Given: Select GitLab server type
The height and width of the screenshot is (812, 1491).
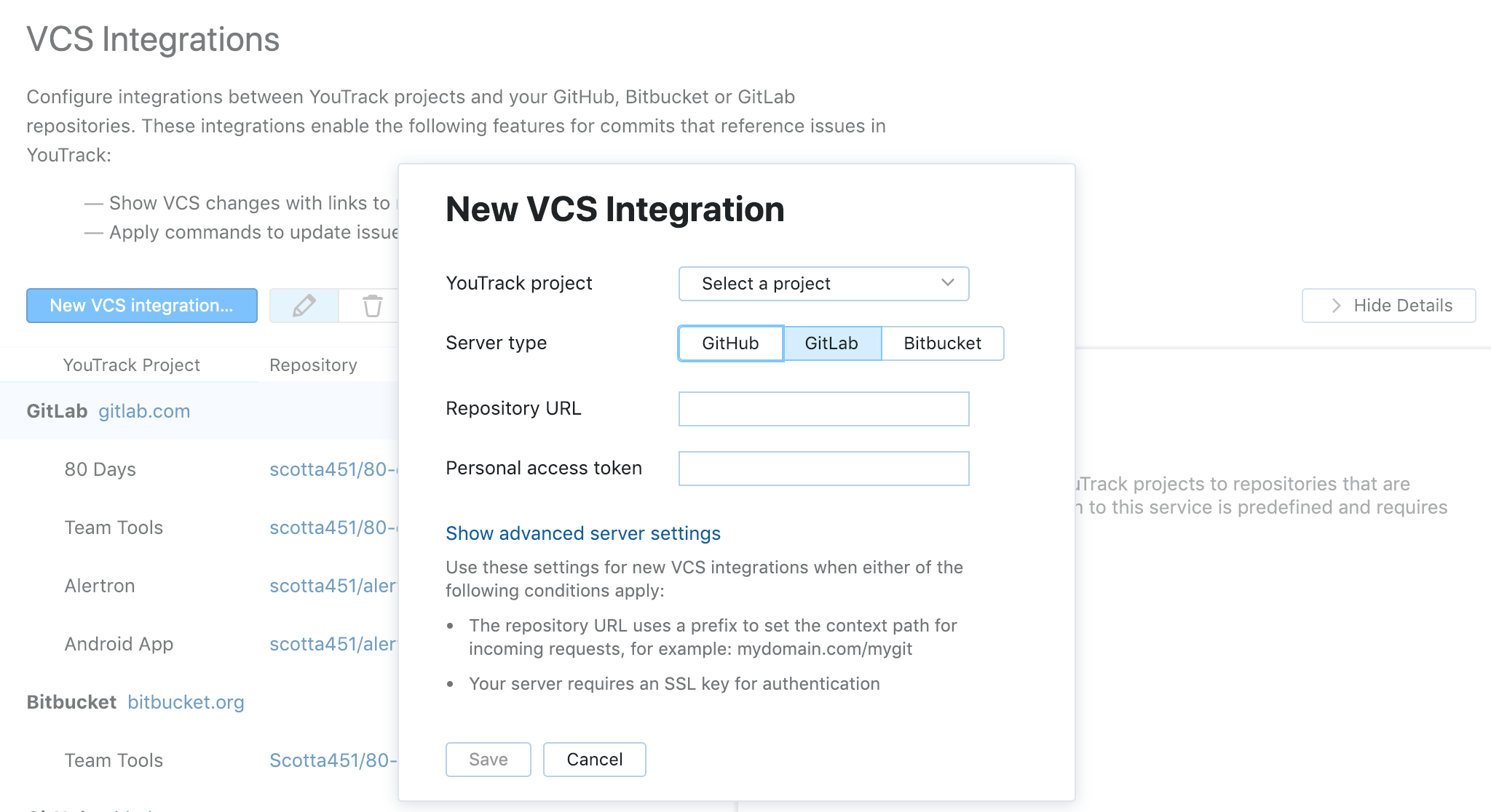Looking at the screenshot, I should click(831, 343).
